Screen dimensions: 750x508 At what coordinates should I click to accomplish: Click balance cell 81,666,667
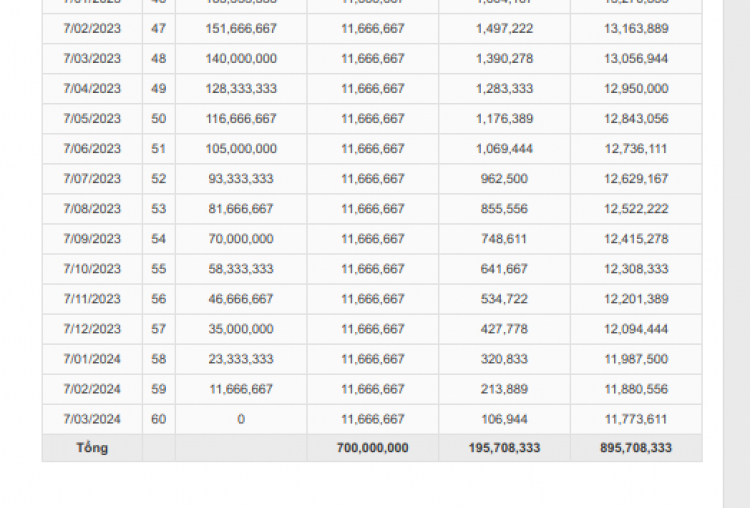point(241,209)
